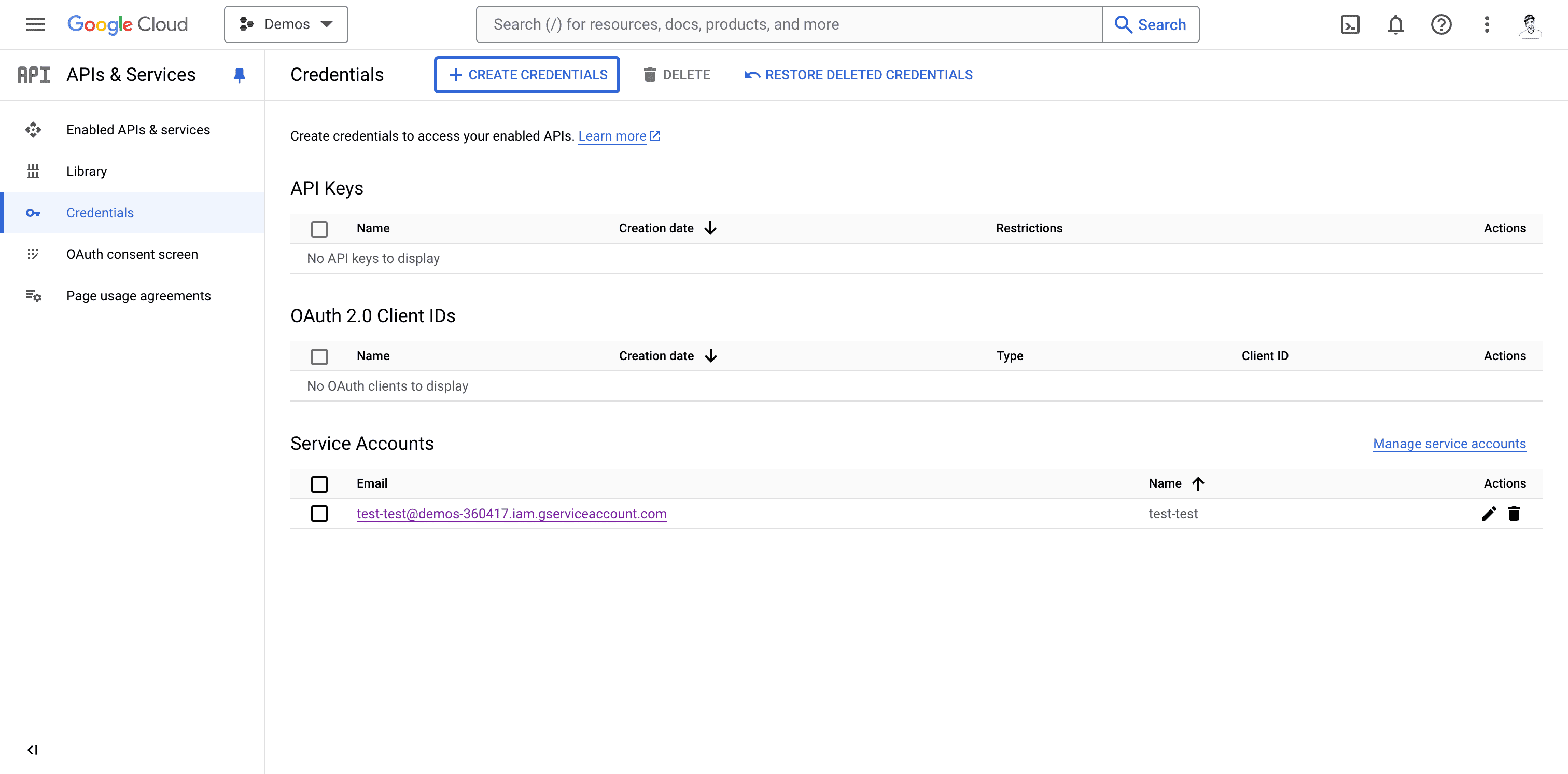Open the Demos project selector dropdown
This screenshot has height=774, width=1568.
(x=286, y=24)
